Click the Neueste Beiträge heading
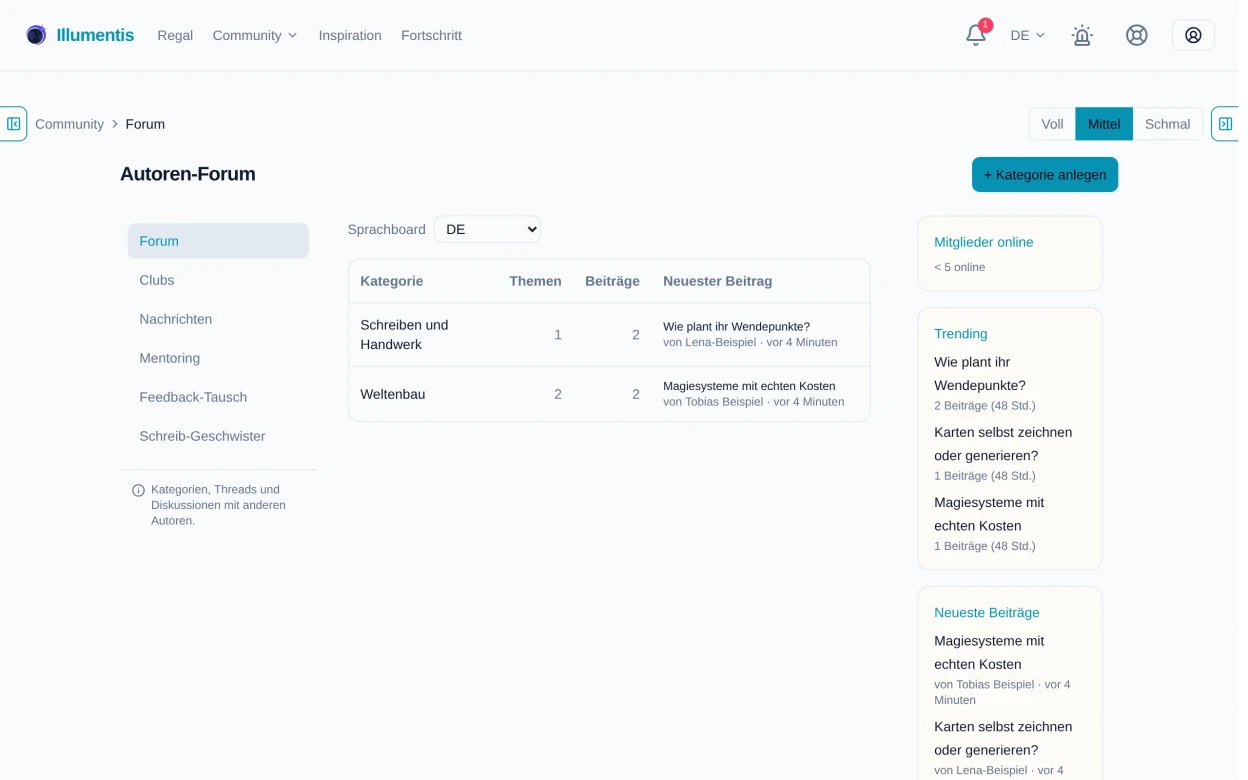This screenshot has height=780, width=1248. click(987, 613)
